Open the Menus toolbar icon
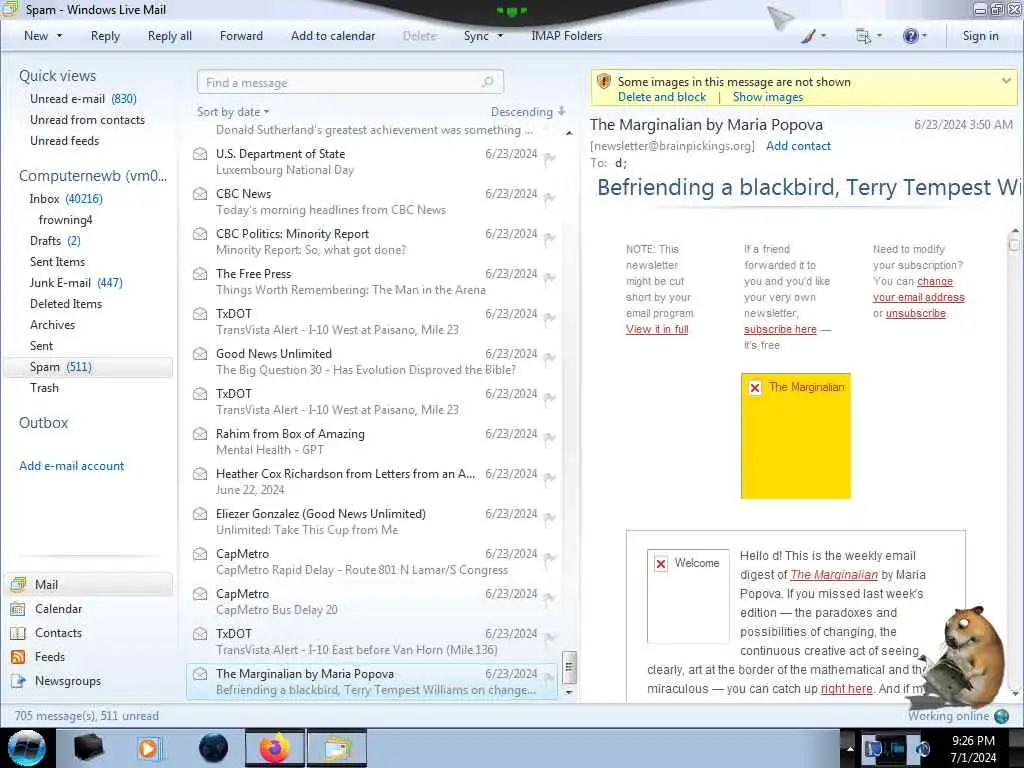Screen dimensions: 1024x768 coord(863,37)
